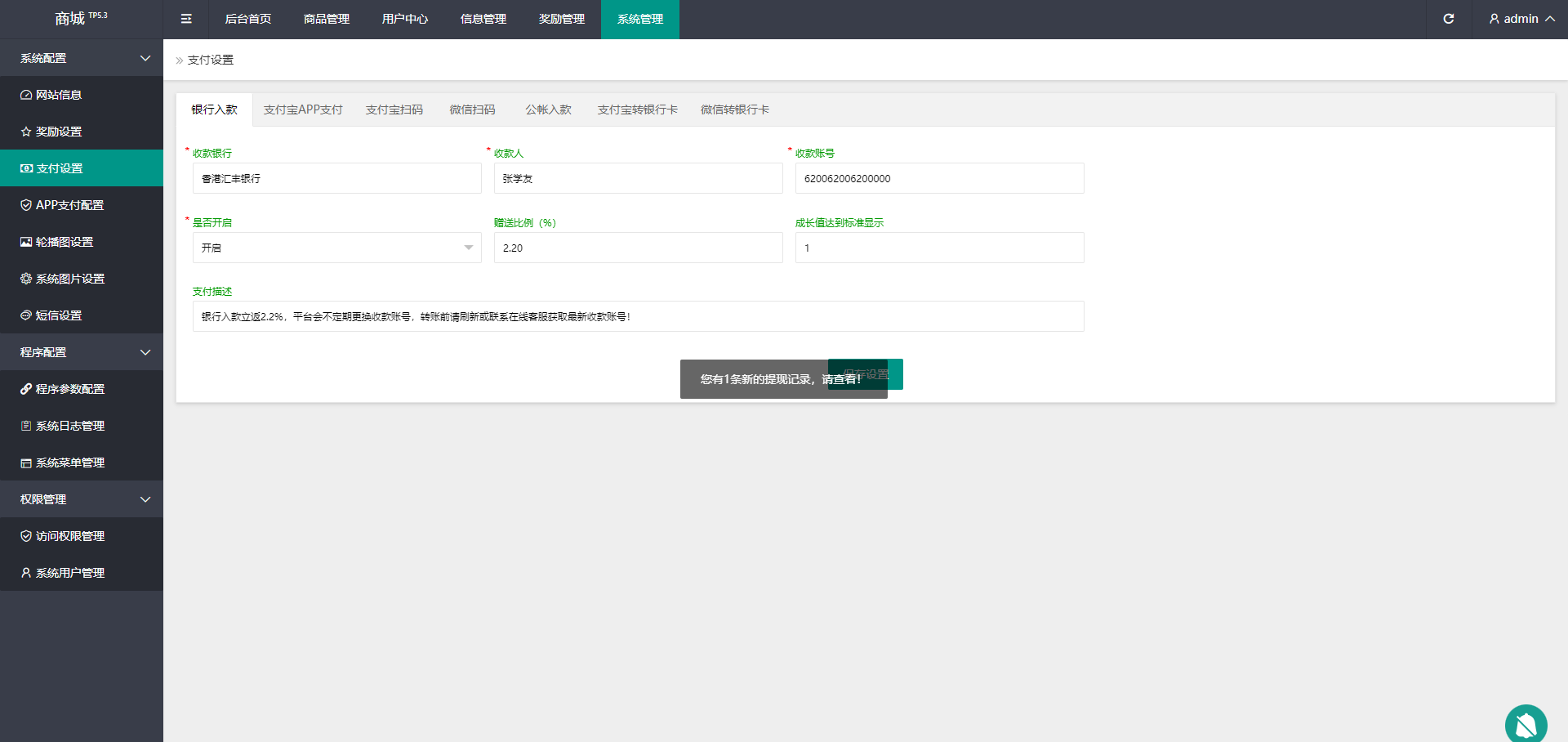Image resolution: width=1568 pixels, height=742 pixels.
Task: Click the message icon beside 短信设置
Action: [26, 315]
